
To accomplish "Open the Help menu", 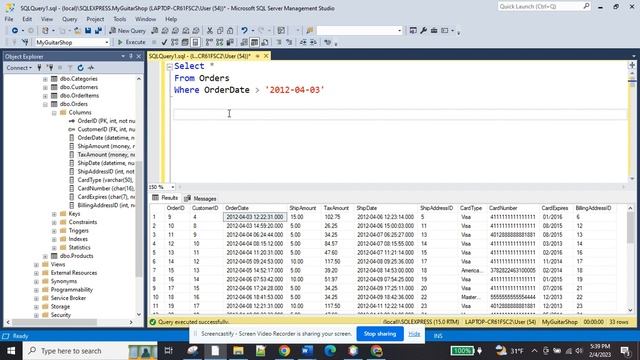I will click(171, 19).
